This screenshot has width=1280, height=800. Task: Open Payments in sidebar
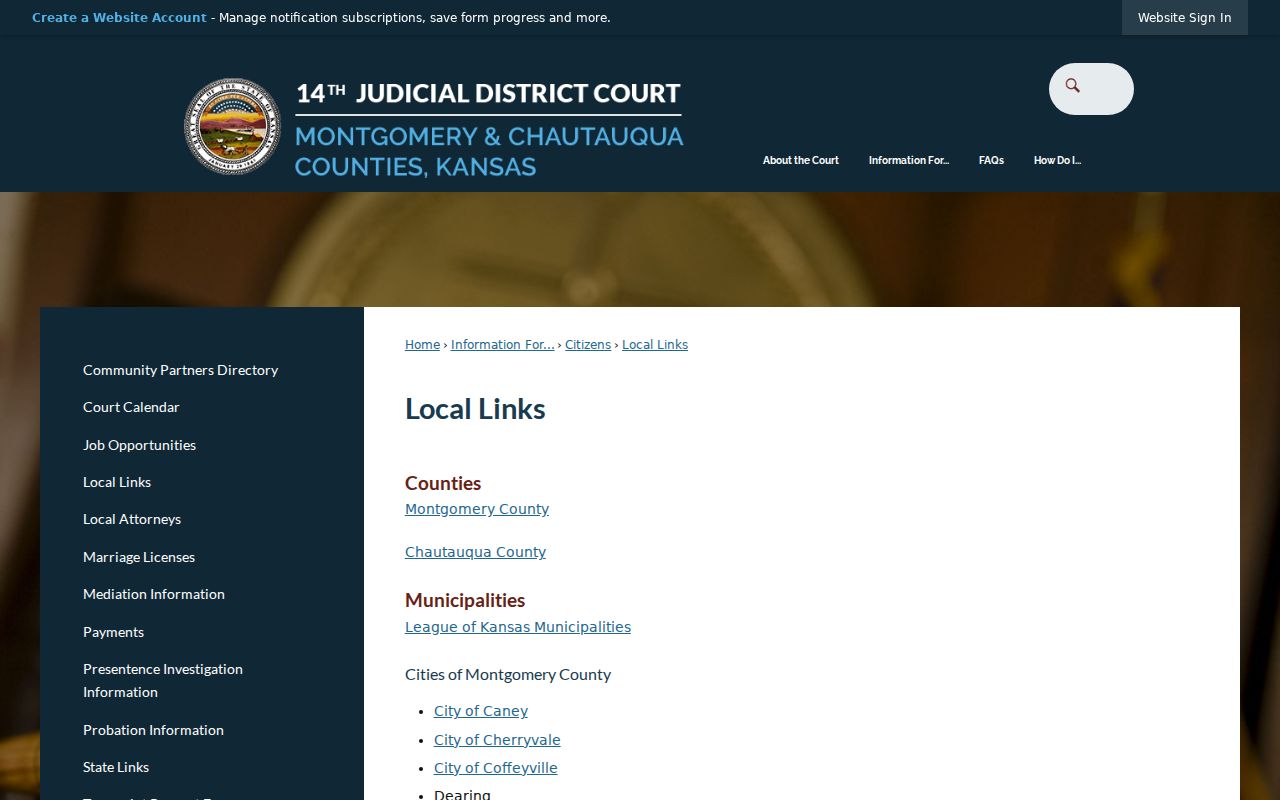click(x=113, y=632)
